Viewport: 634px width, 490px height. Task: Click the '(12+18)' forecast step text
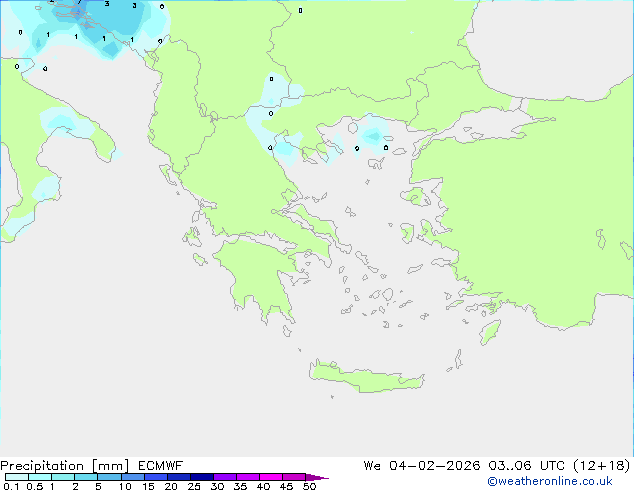click(602, 465)
